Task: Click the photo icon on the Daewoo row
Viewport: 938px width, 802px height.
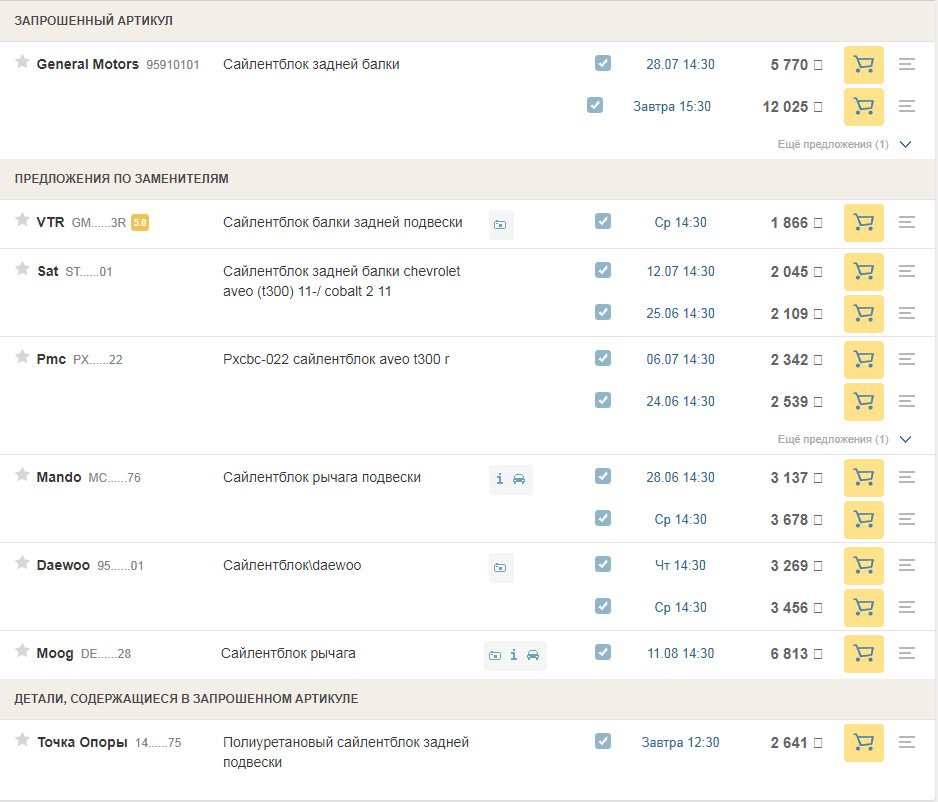Action: click(x=500, y=567)
